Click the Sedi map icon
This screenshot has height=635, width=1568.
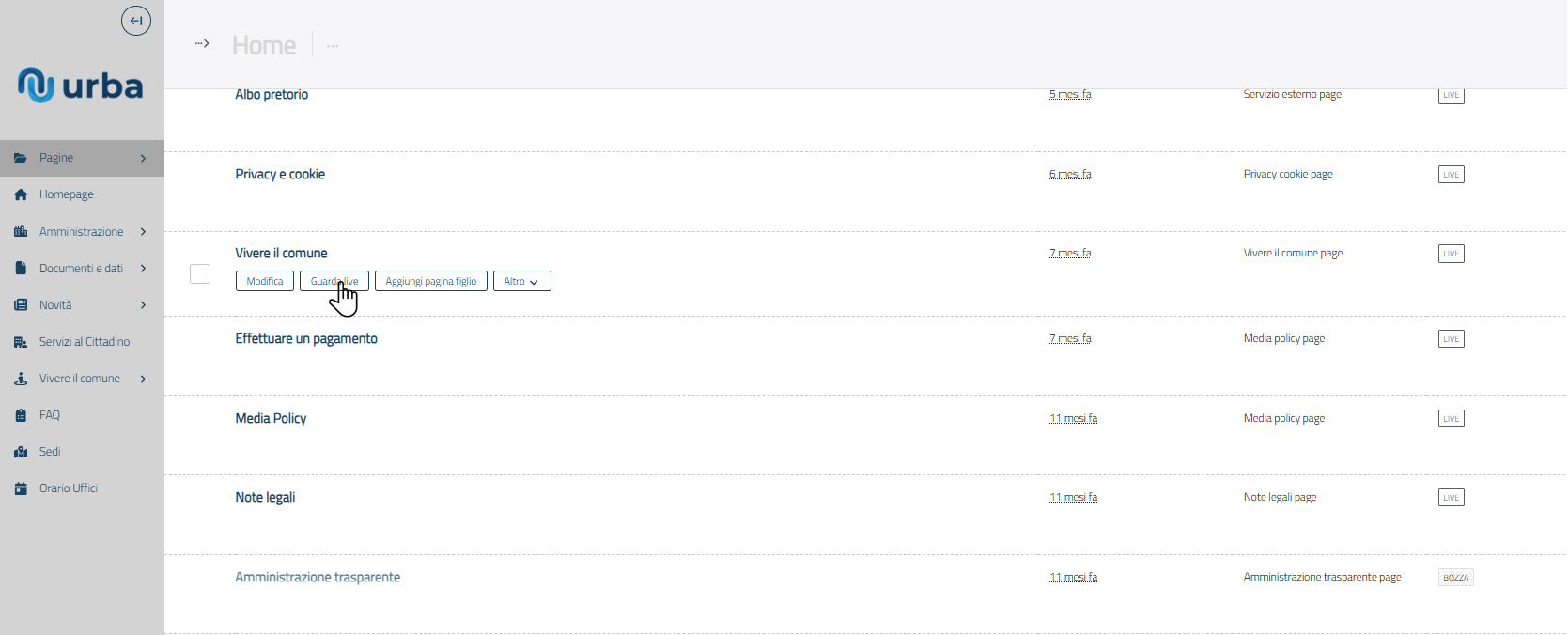pos(21,452)
